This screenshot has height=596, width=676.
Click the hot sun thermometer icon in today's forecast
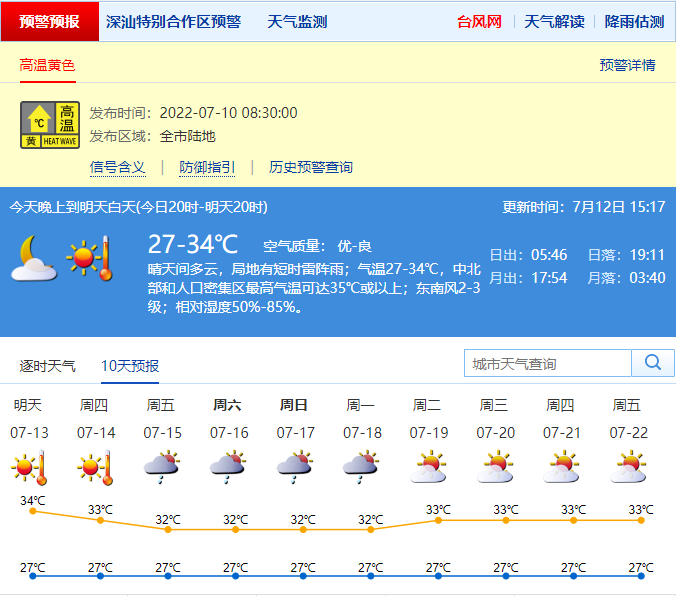point(90,258)
